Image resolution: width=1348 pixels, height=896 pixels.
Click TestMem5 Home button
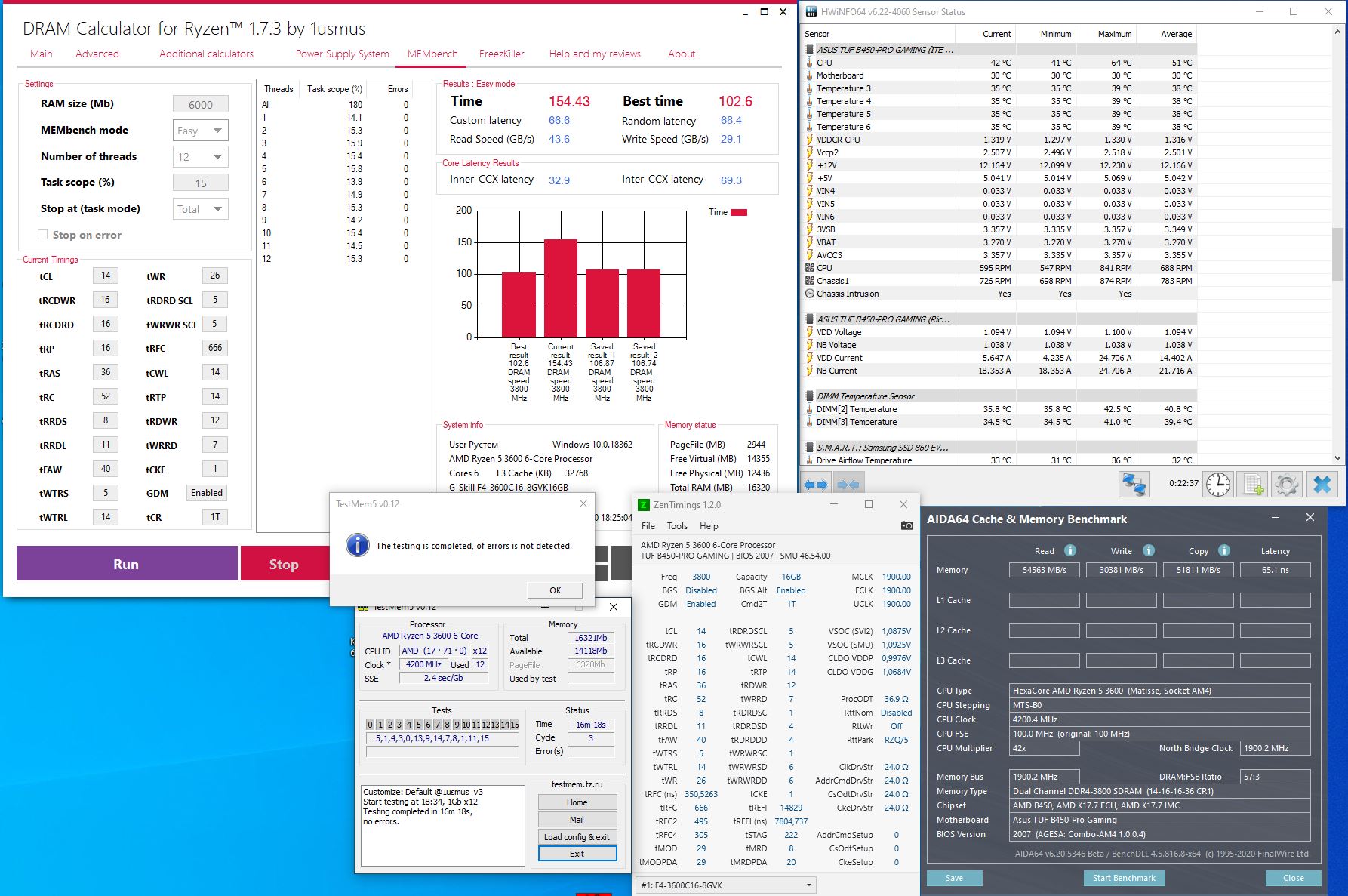[x=577, y=802]
